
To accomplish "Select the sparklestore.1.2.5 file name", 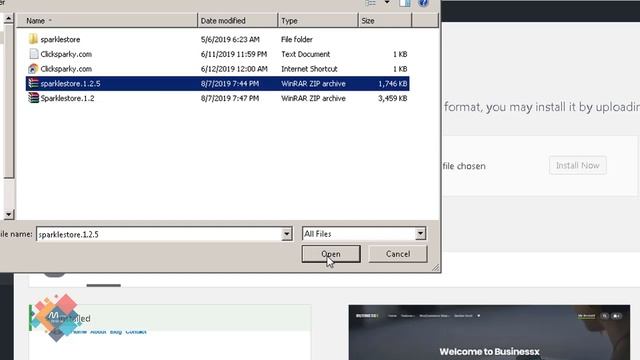I will (70, 84).
